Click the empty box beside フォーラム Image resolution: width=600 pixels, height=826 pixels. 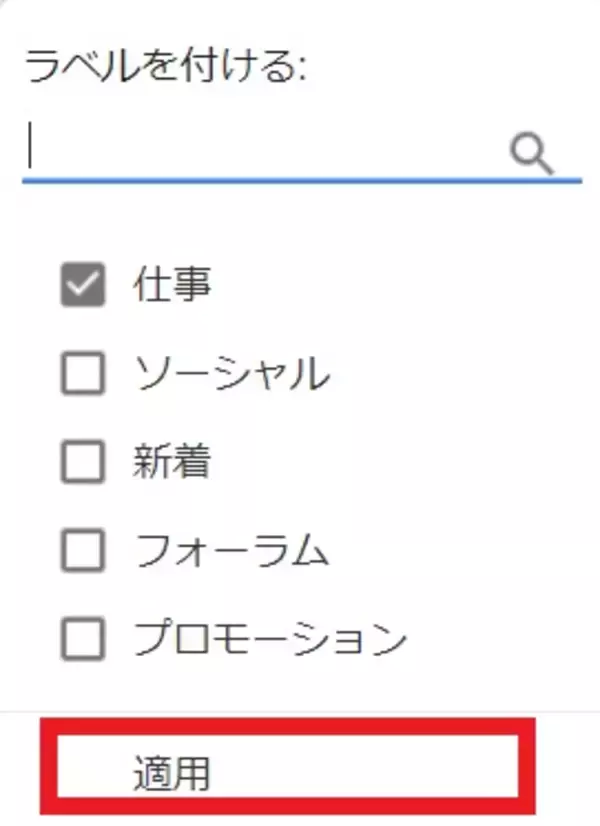[x=83, y=549]
